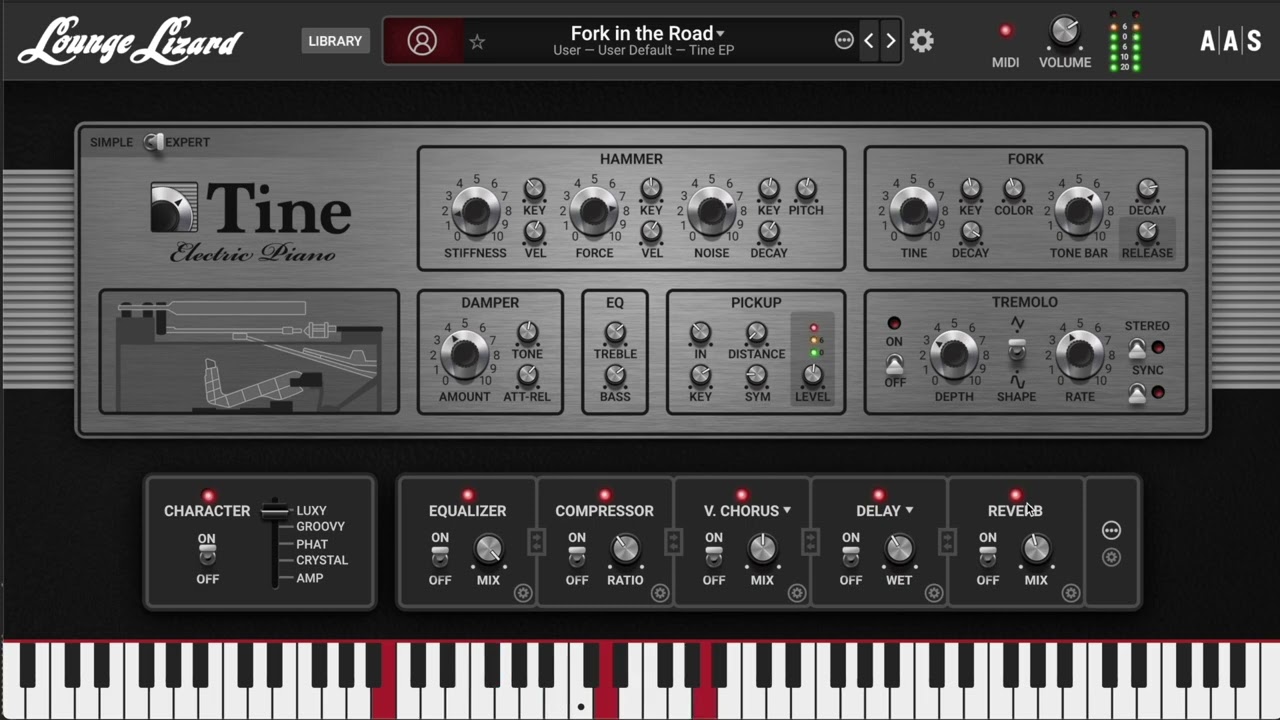Toggle the Tremolo Sync switch

click(x=1137, y=393)
